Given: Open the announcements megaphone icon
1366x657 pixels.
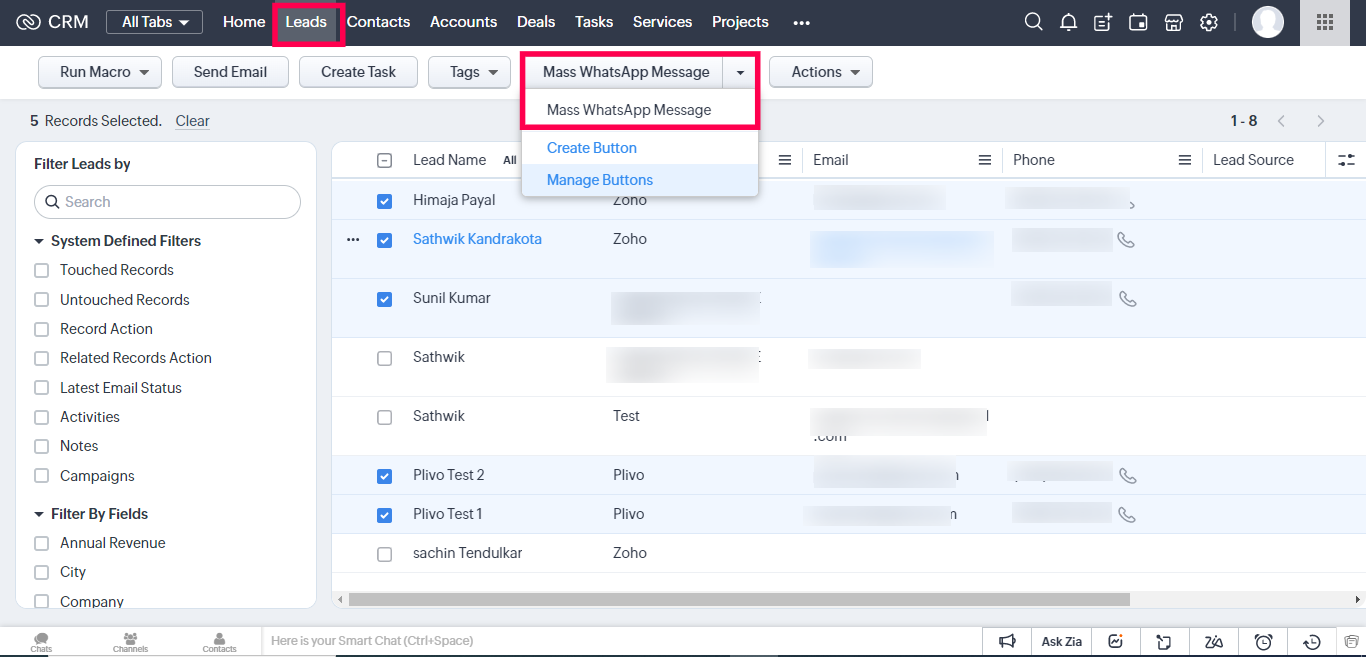Looking at the screenshot, I should point(1008,641).
